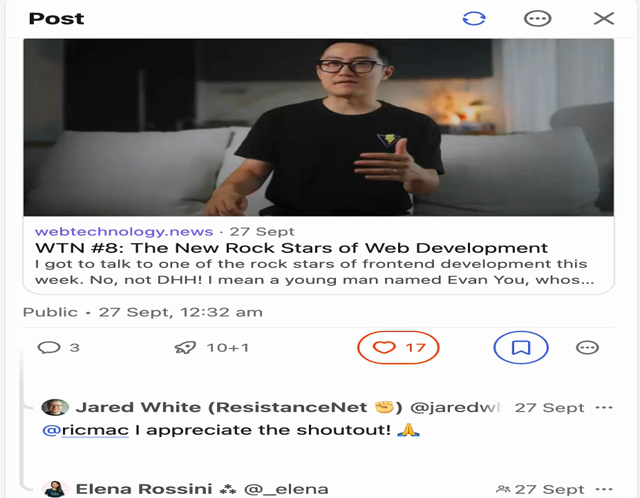Open Jared White's profile name
Viewport: 640px width, 498px height.
point(239,407)
